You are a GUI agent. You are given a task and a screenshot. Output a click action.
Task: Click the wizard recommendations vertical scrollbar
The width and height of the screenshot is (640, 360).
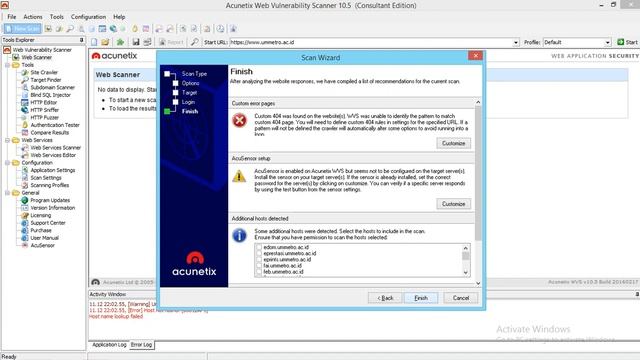(x=478, y=173)
